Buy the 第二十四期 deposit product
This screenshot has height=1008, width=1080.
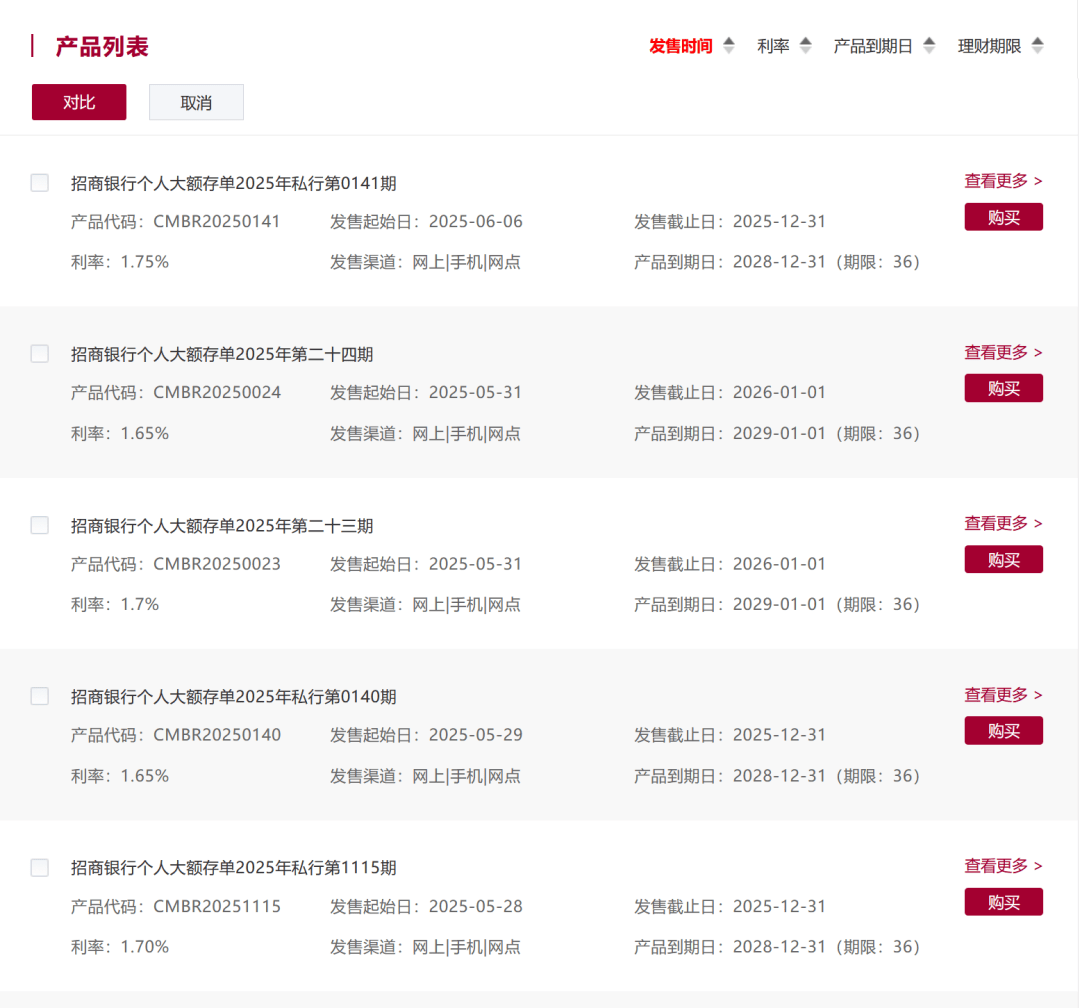click(x=1004, y=388)
